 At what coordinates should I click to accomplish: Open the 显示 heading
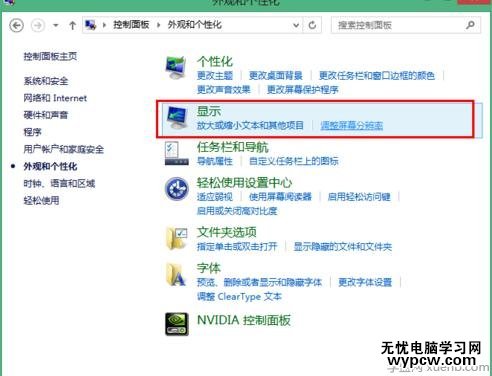click(x=209, y=111)
